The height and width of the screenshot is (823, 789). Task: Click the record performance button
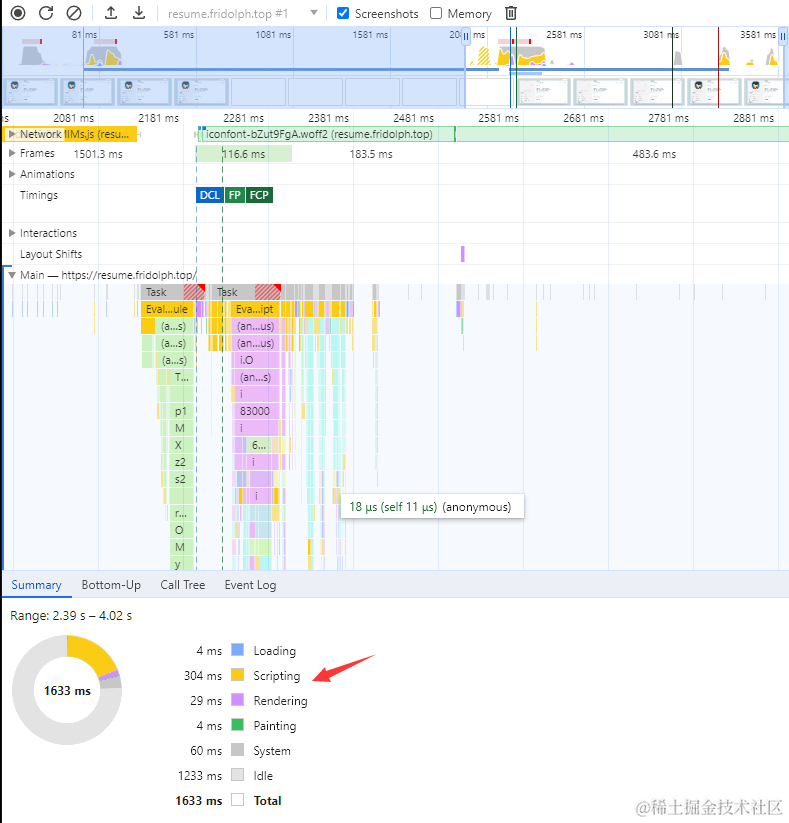18,13
